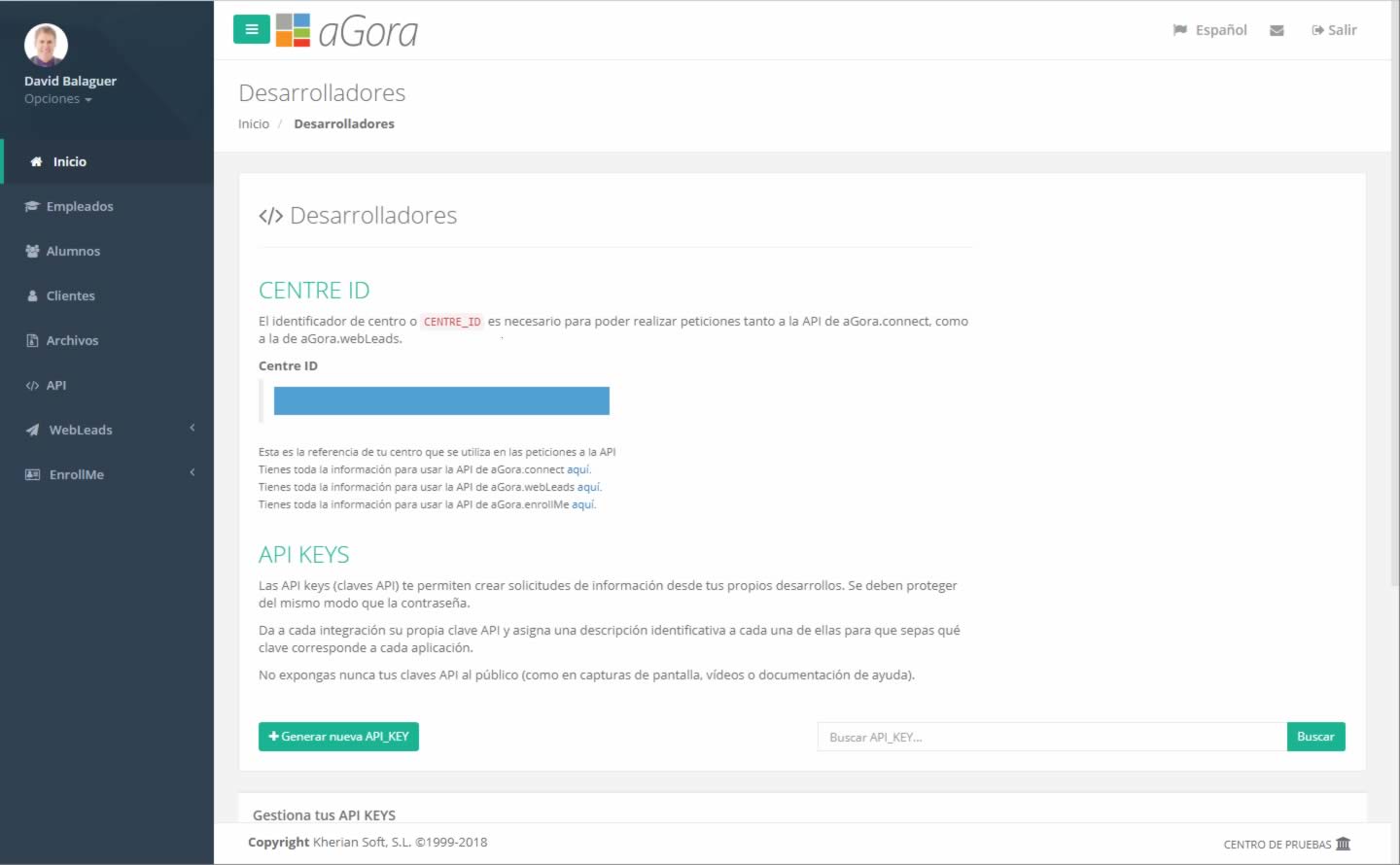1400x865 pixels.
Task: Click the person icon for Clientes
Action: (x=33, y=295)
